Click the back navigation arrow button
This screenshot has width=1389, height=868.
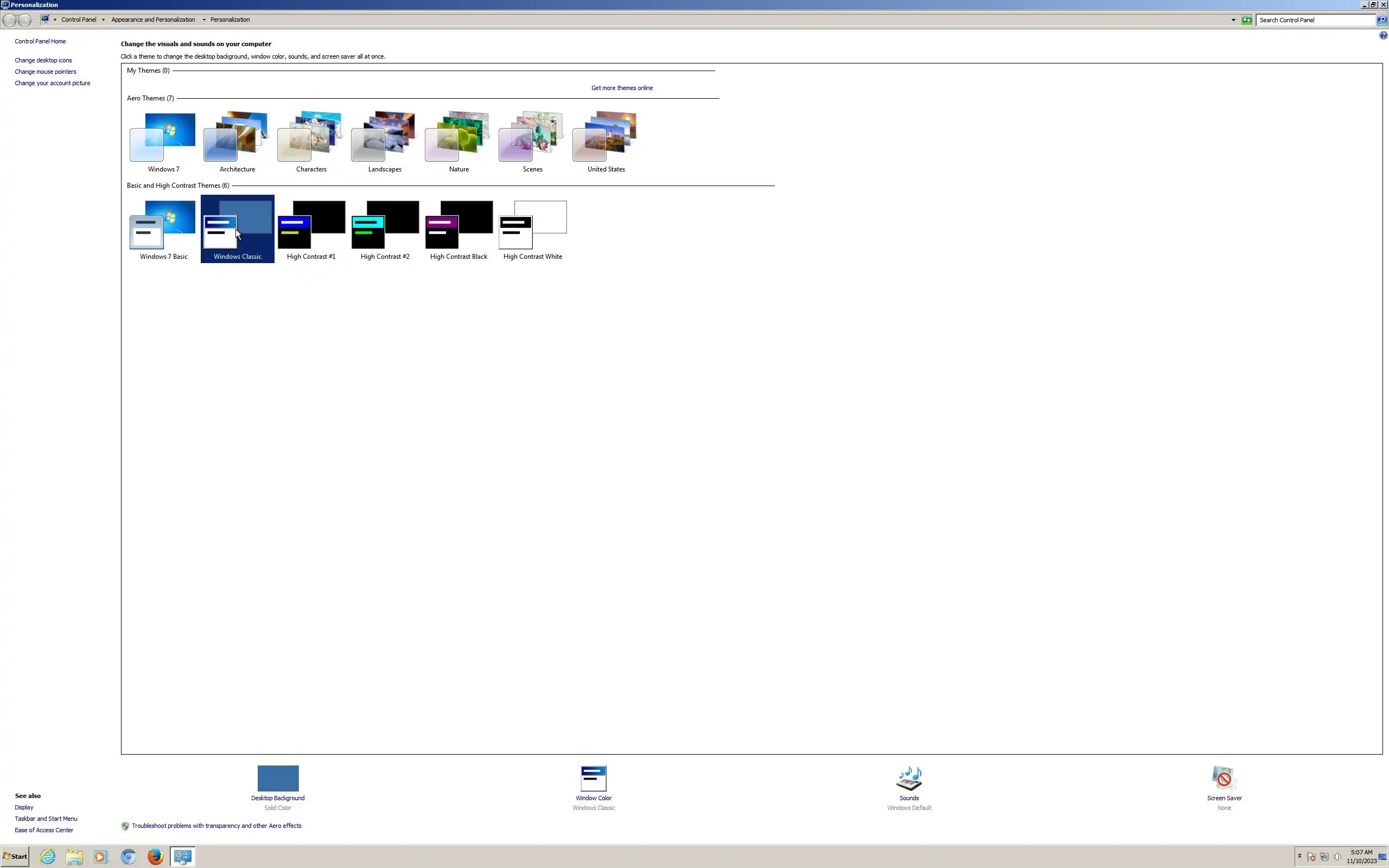coord(10,20)
